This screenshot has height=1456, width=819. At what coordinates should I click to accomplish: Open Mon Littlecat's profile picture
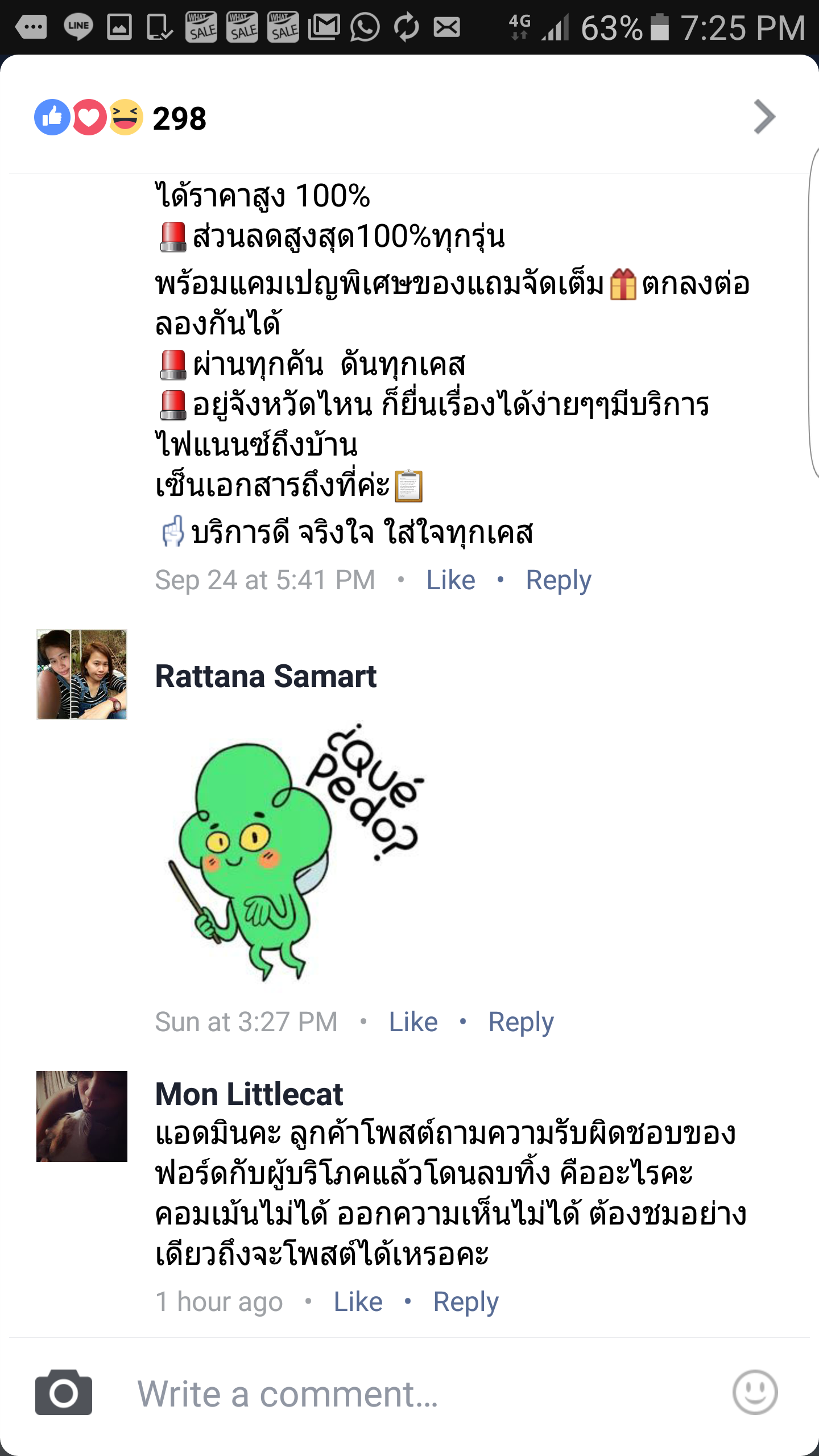pyautogui.click(x=82, y=1116)
